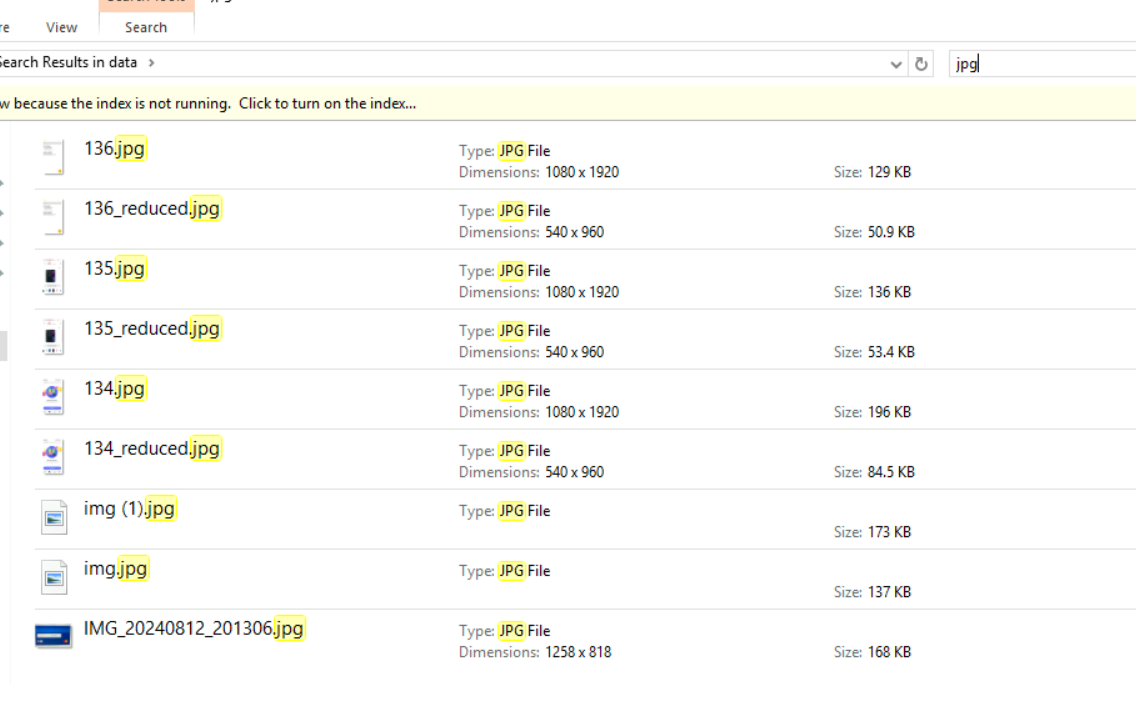Click the 135.jpg file thumbnail icon
Image resolution: width=1136 pixels, height=707 pixels.
click(x=53, y=278)
